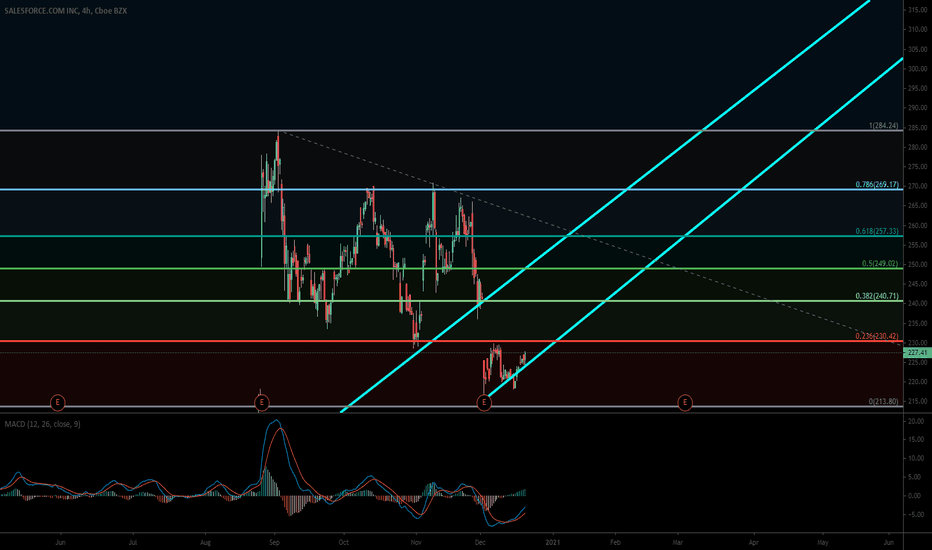
Task: Click the Aug date on time axis
Action: [x=205, y=542]
